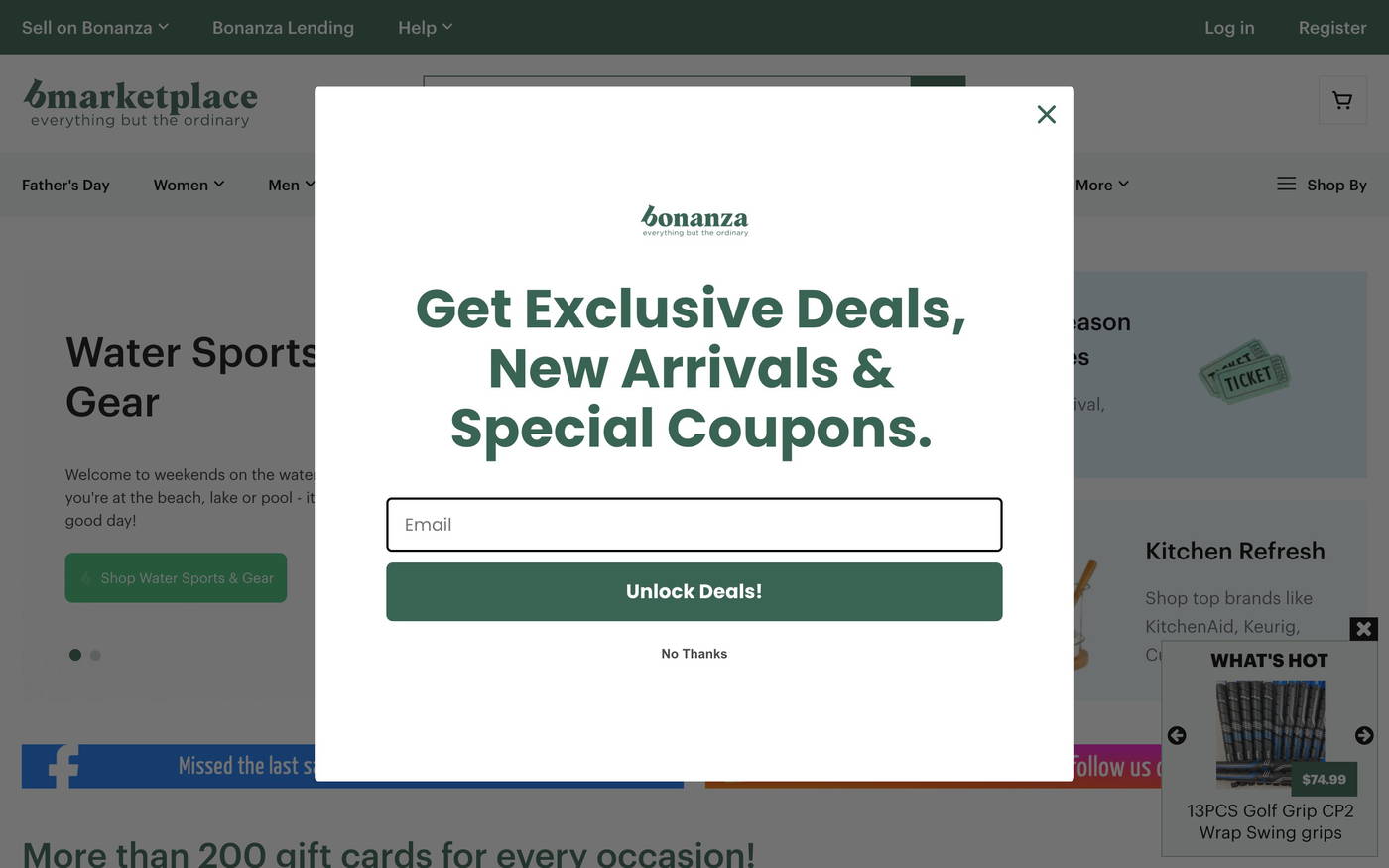Close the email signup popup

point(1046,115)
